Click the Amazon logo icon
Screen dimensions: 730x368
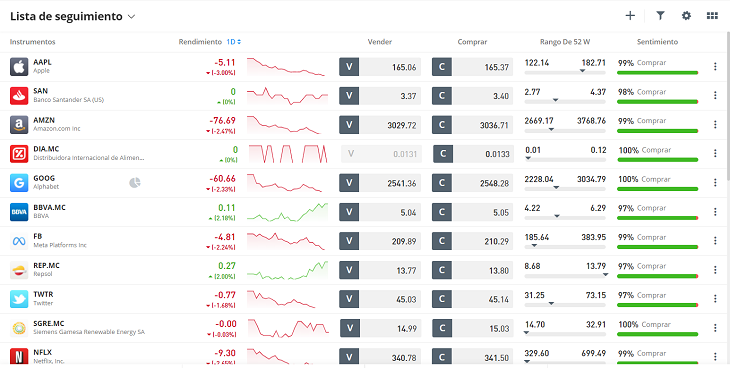tap(19, 125)
